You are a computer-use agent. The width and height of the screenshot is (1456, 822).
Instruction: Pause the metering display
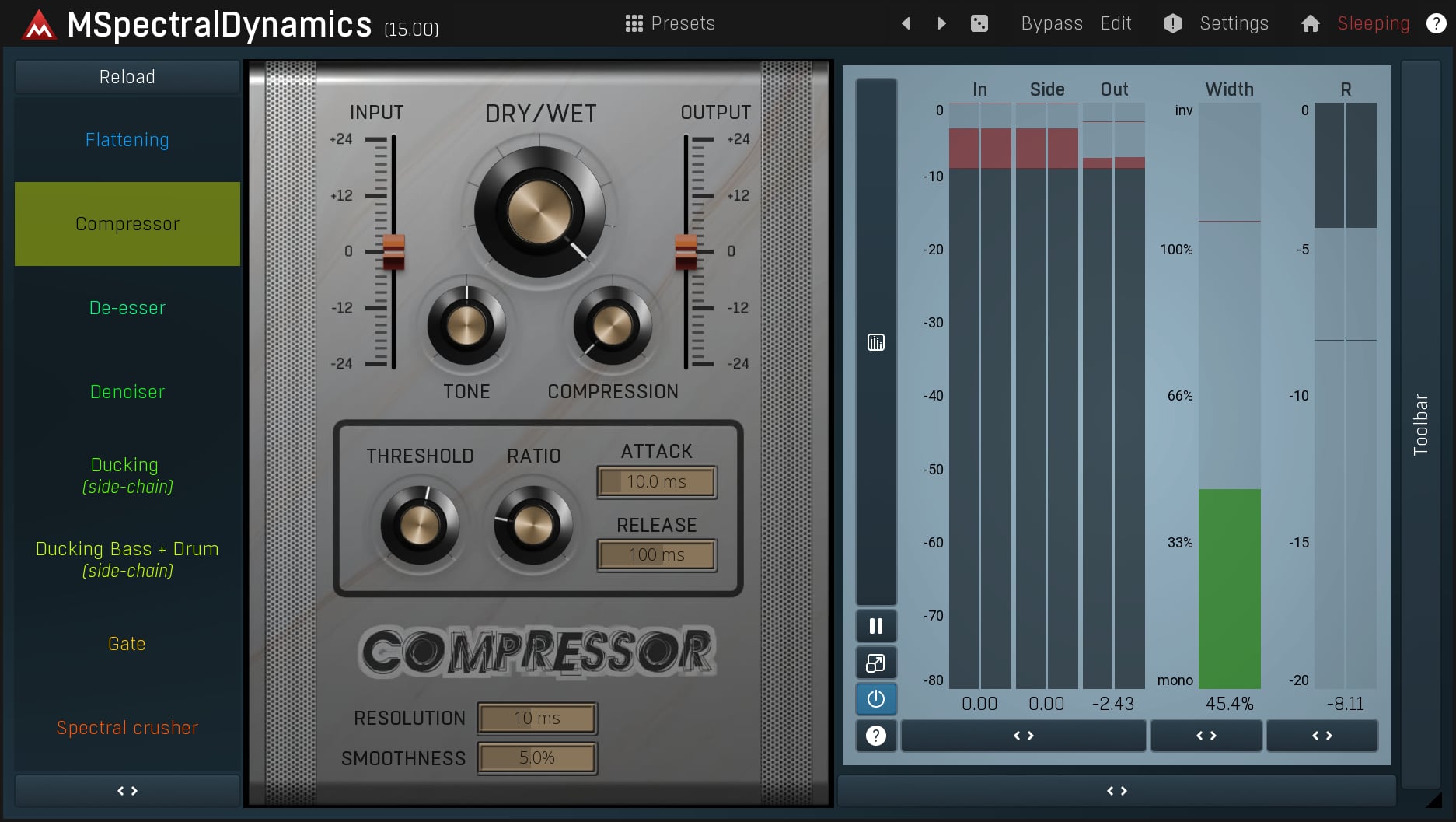(x=876, y=625)
